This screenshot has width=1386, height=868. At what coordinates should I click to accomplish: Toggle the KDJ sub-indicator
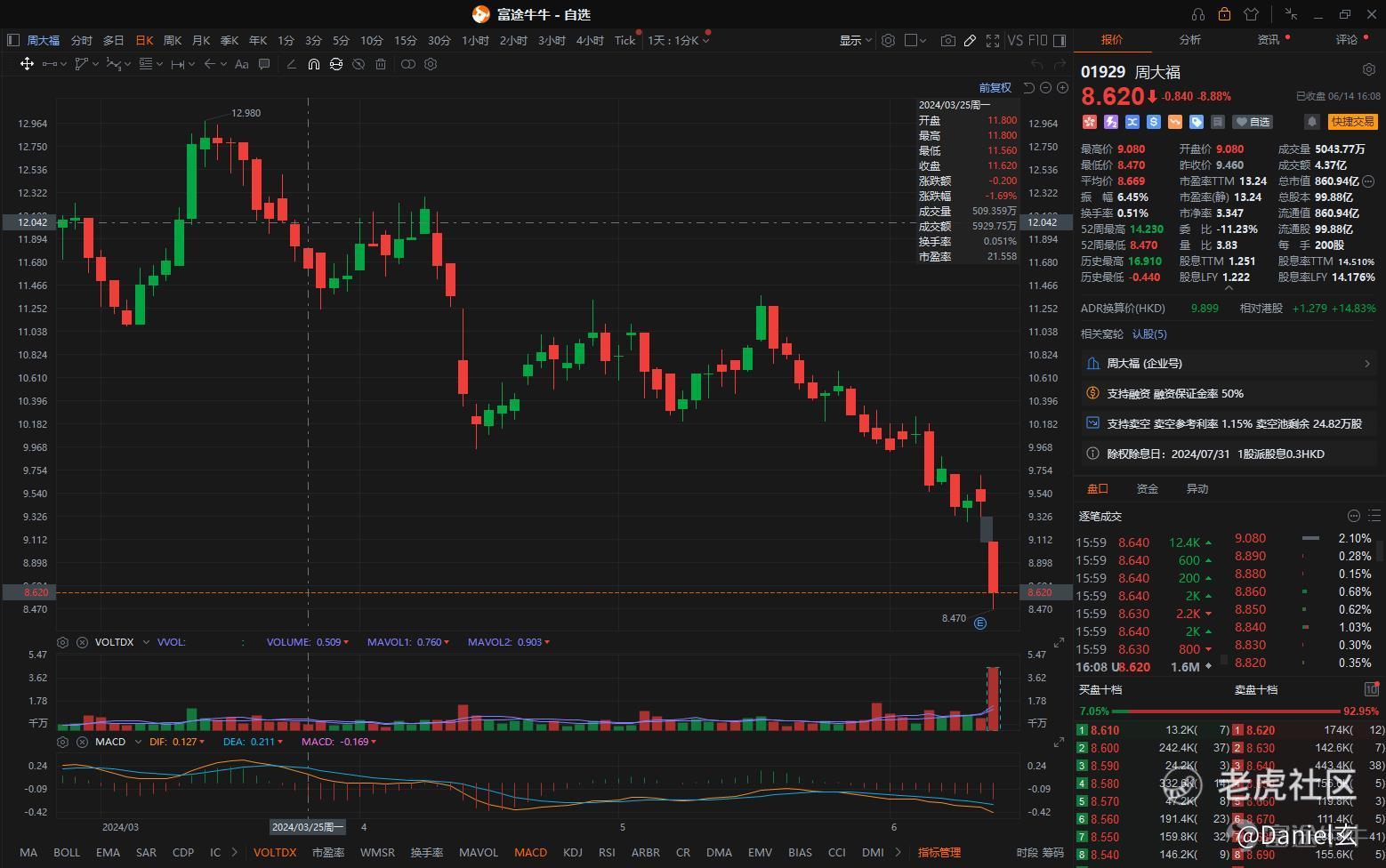pos(572,852)
